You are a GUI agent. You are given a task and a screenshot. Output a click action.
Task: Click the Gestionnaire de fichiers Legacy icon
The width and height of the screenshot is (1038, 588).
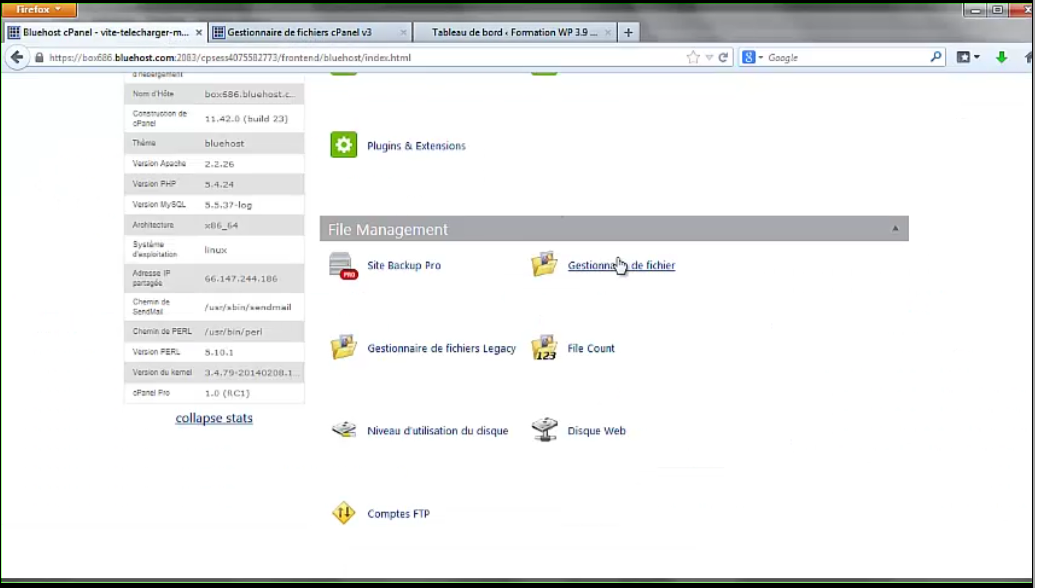[344, 347]
